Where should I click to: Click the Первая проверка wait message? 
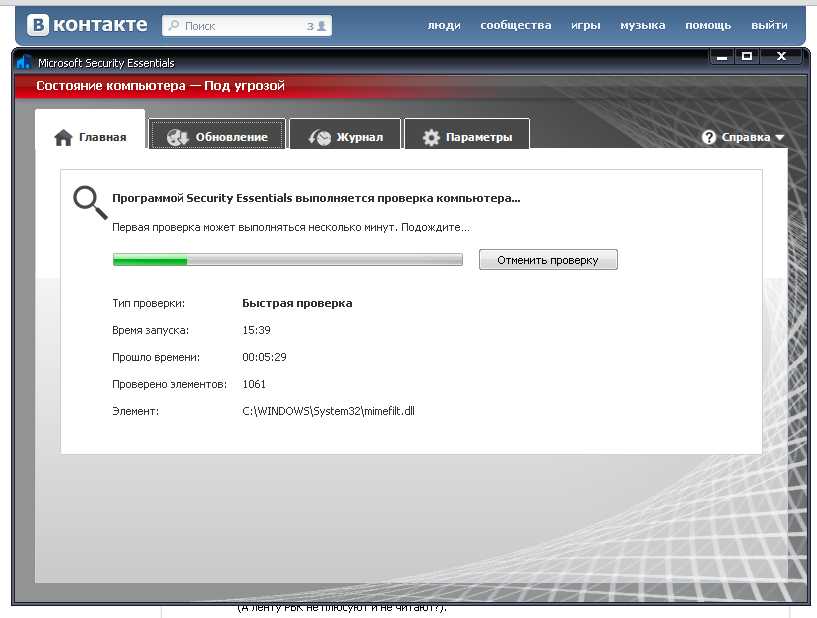291,227
